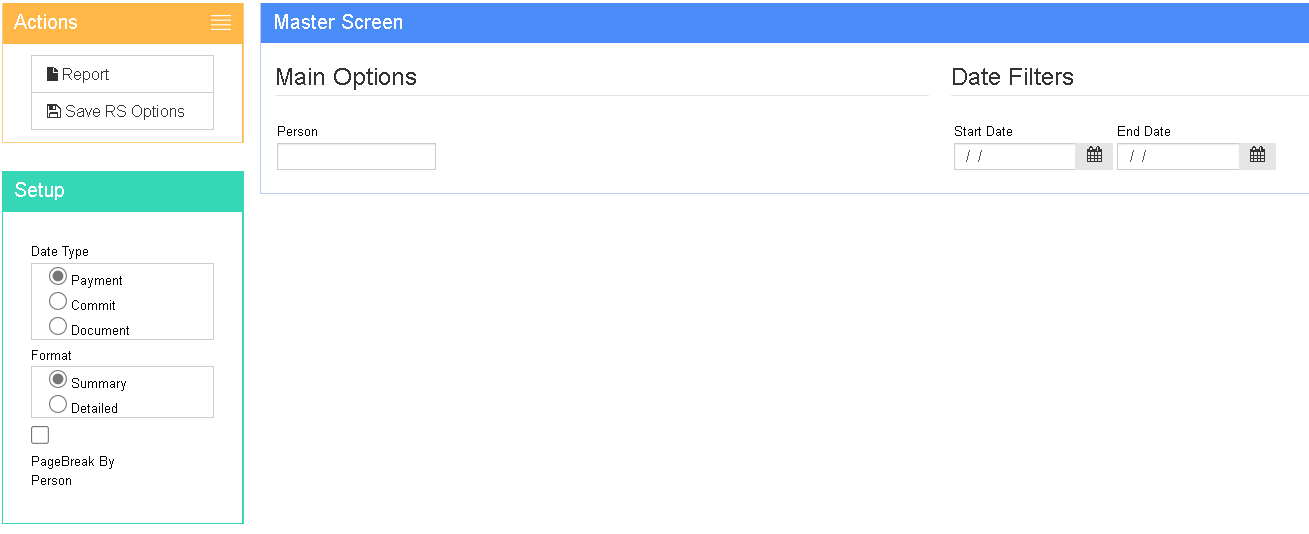1309x534 pixels.
Task: Select the Document date type
Action: [58, 327]
